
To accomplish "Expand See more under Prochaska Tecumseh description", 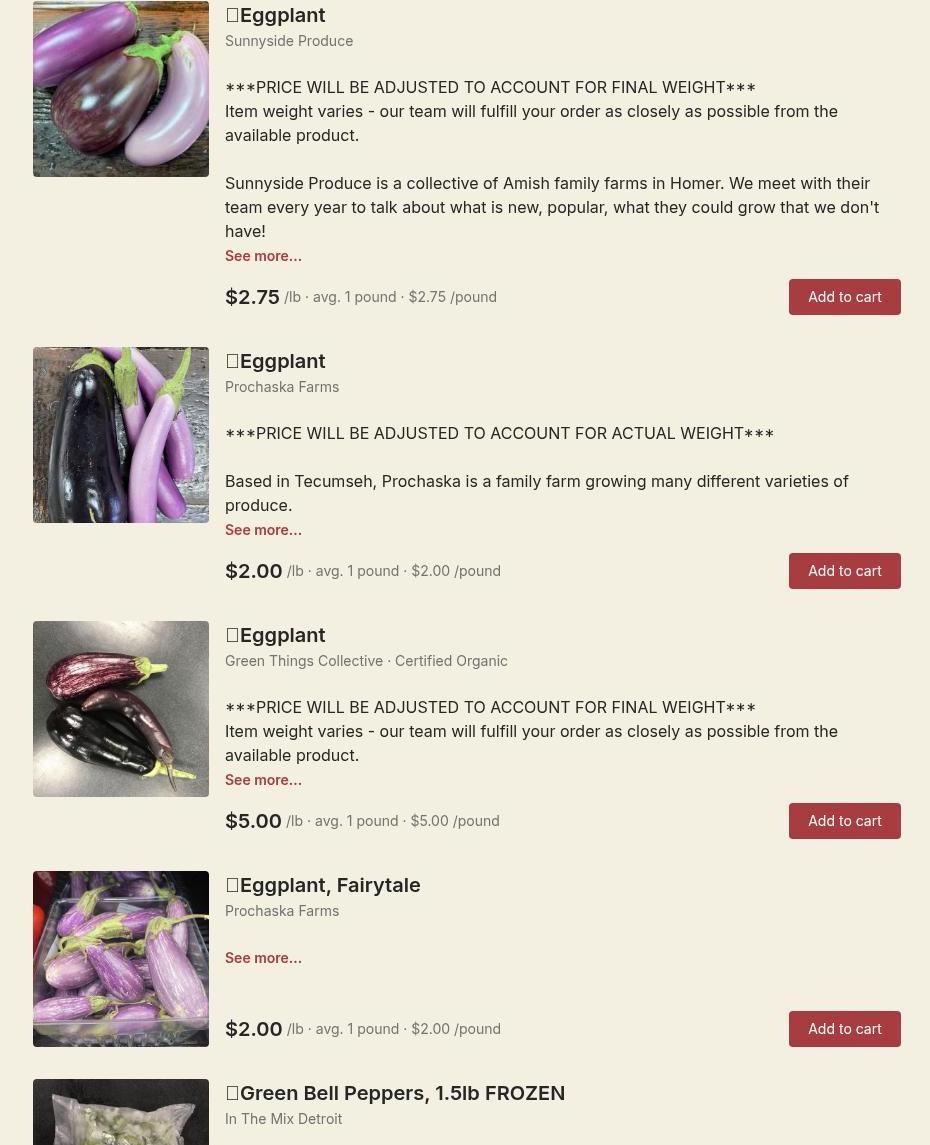I will pos(263,529).
